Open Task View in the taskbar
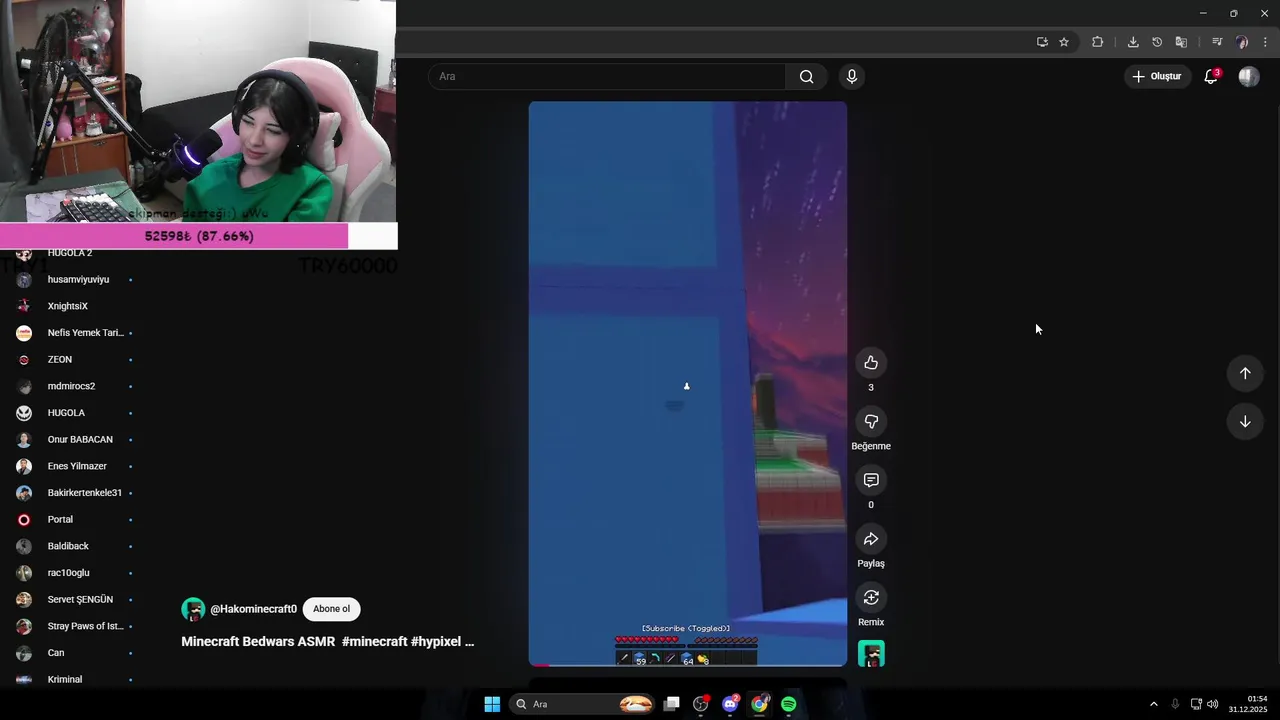 point(672,704)
